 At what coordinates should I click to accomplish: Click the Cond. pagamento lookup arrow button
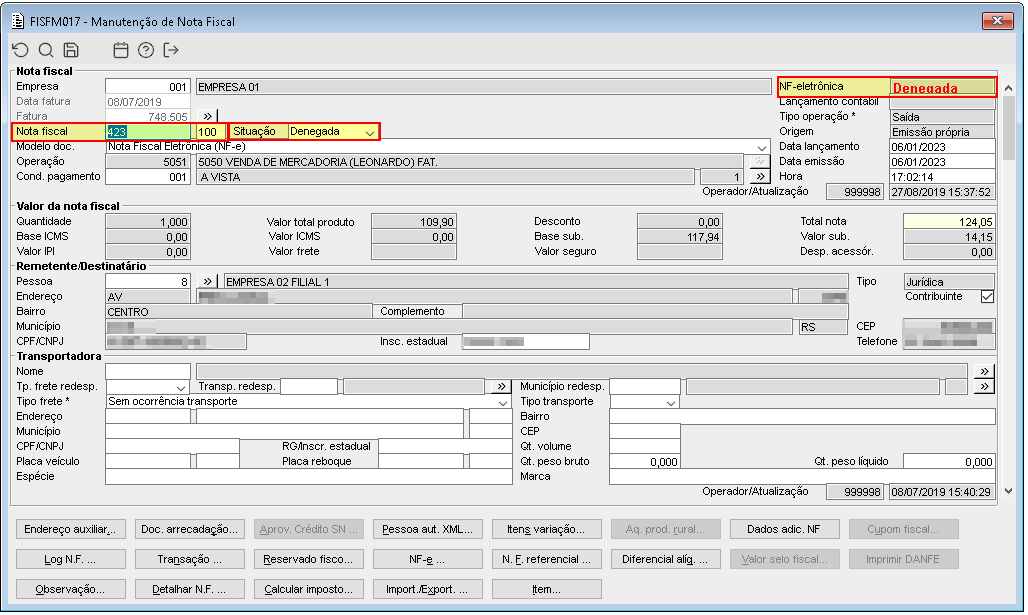760,176
